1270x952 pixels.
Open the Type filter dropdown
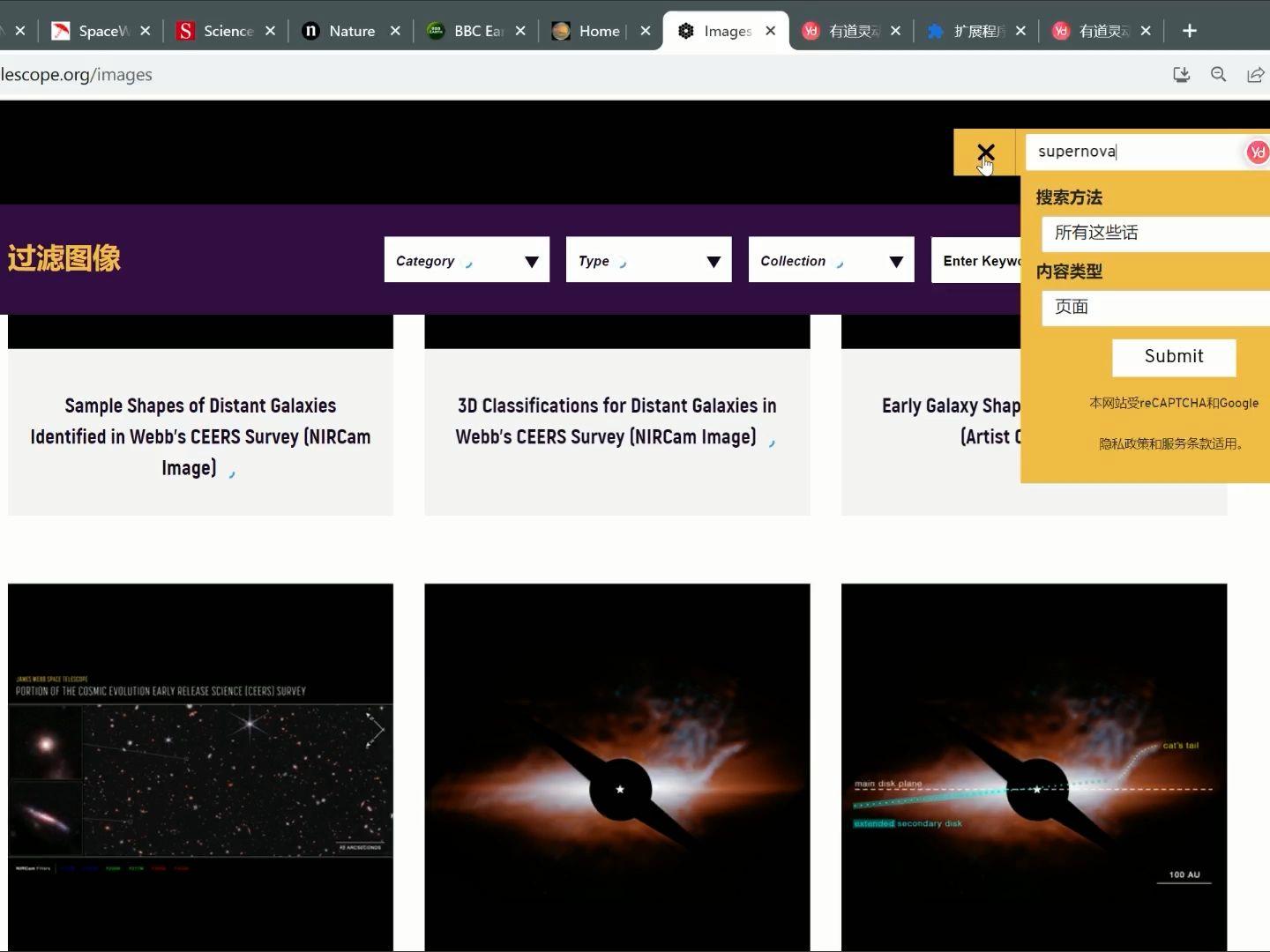point(649,260)
